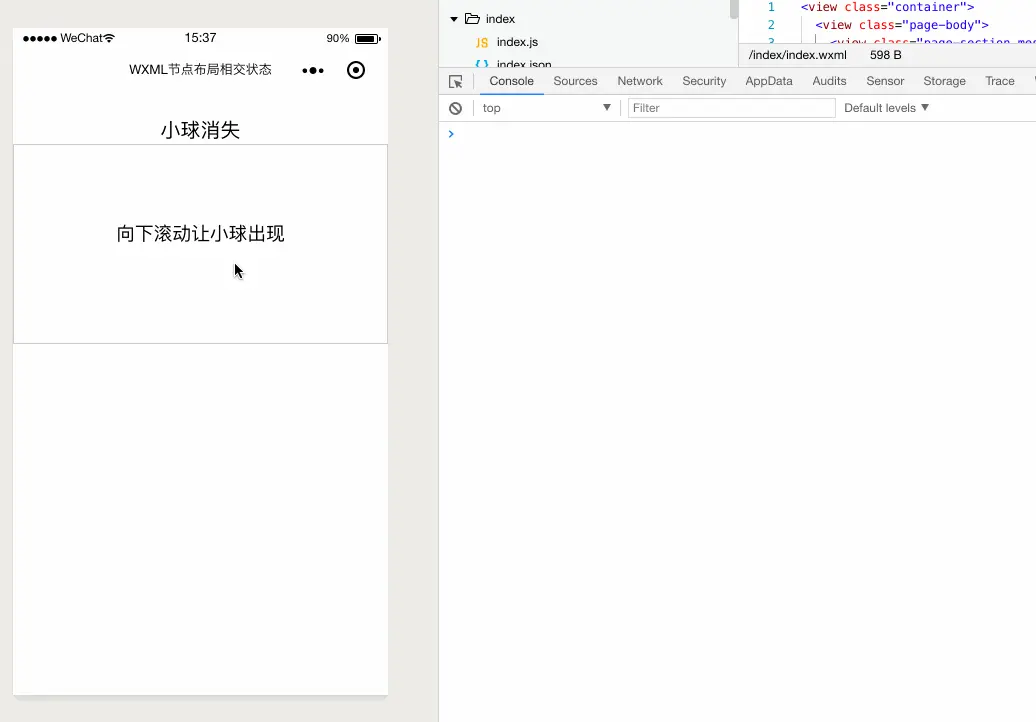Click the 小球消失 heading text

pyautogui.click(x=200, y=129)
